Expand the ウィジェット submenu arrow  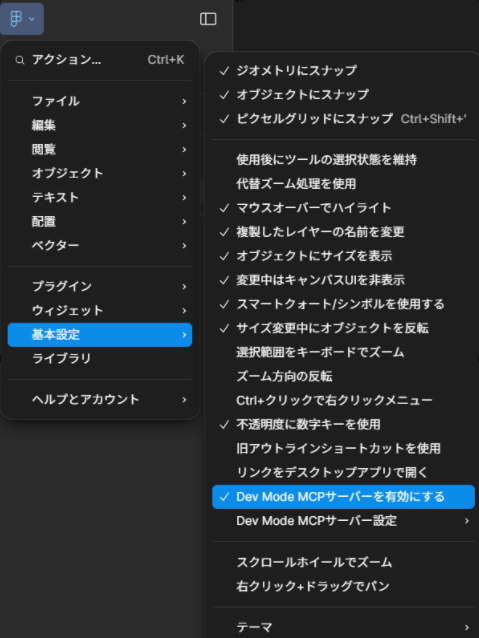click(x=184, y=310)
